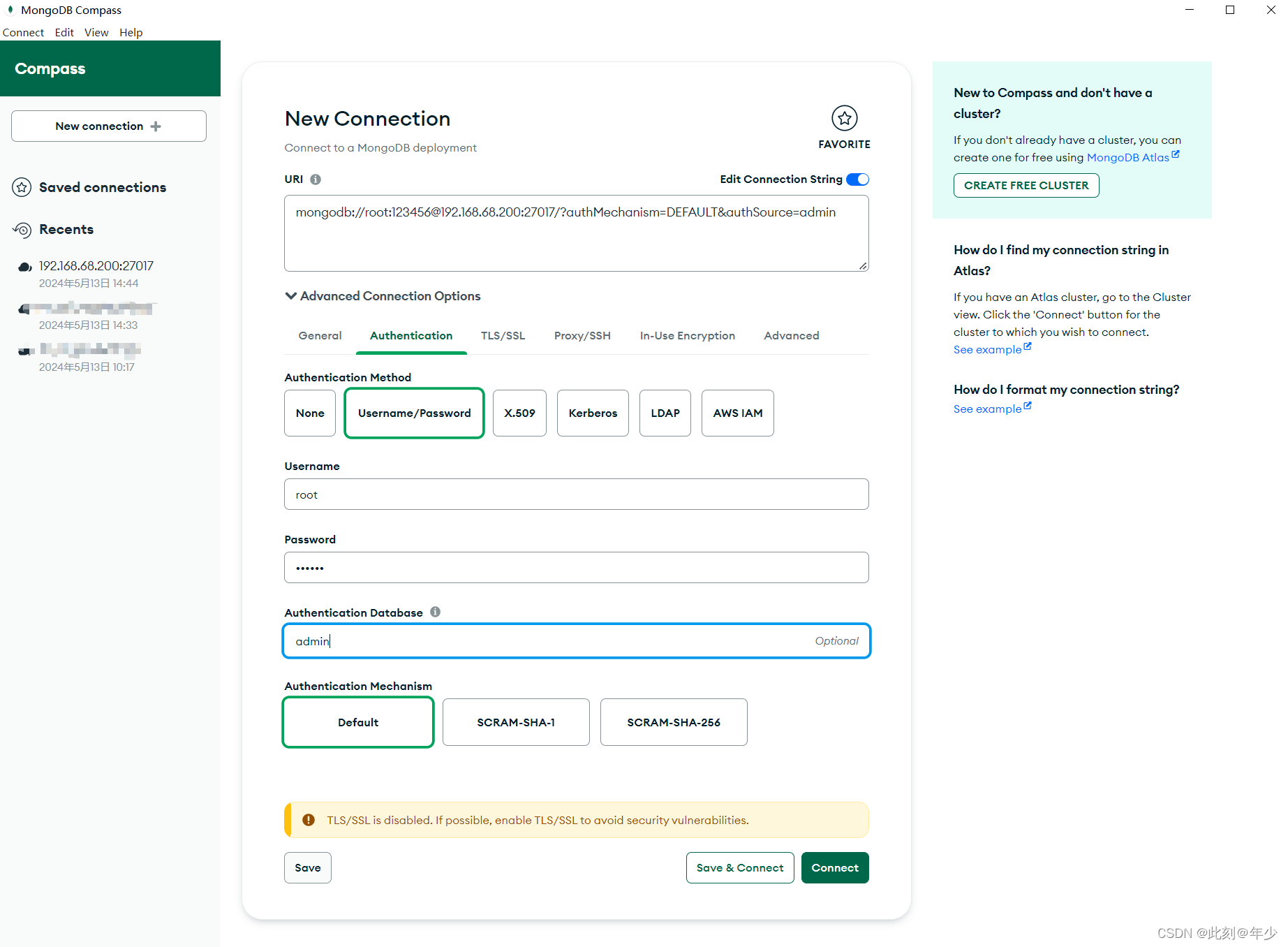Viewport: 1288px width, 947px height.
Task: Select Username/Password authentication method
Action: pyautogui.click(x=415, y=413)
